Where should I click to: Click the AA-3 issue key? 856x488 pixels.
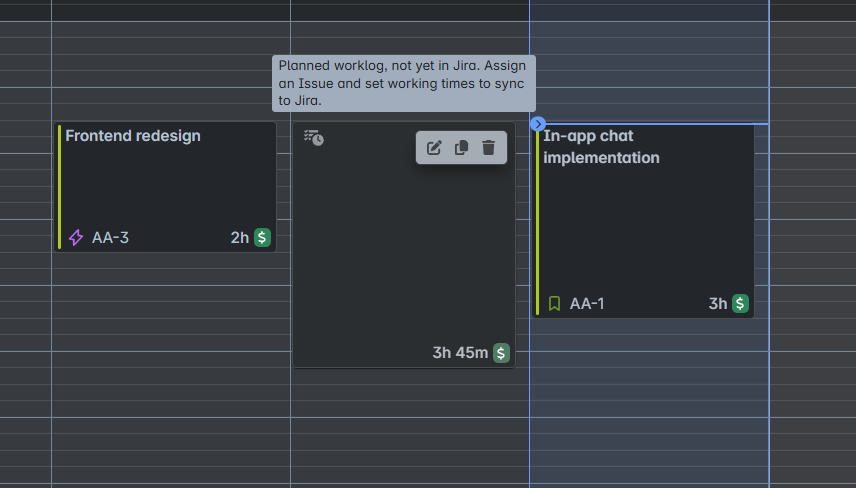tap(110, 238)
